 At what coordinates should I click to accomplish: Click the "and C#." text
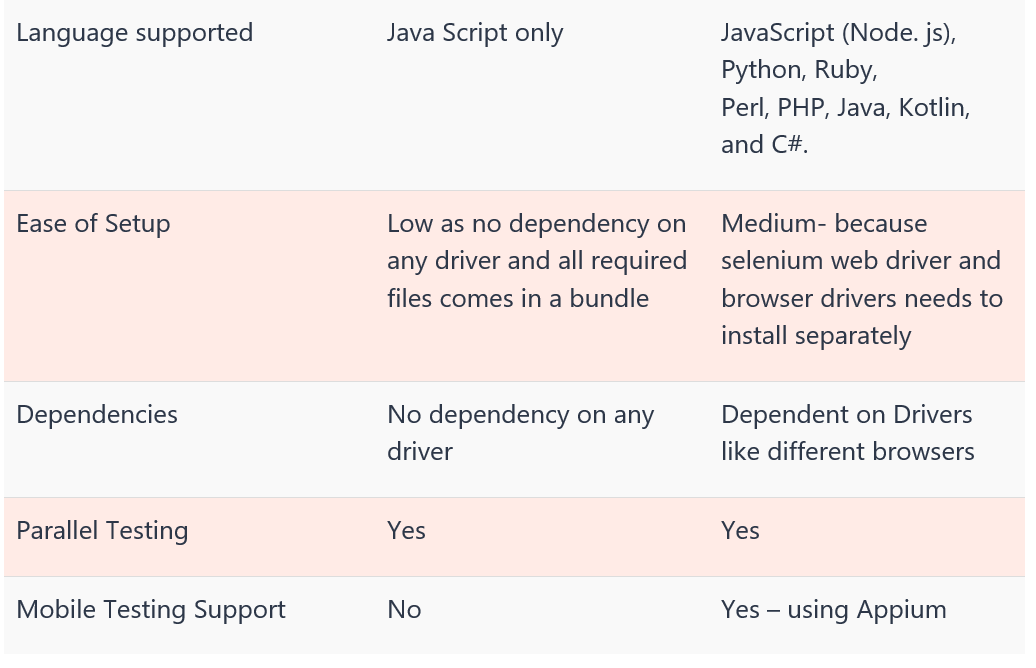coord(764,145)
